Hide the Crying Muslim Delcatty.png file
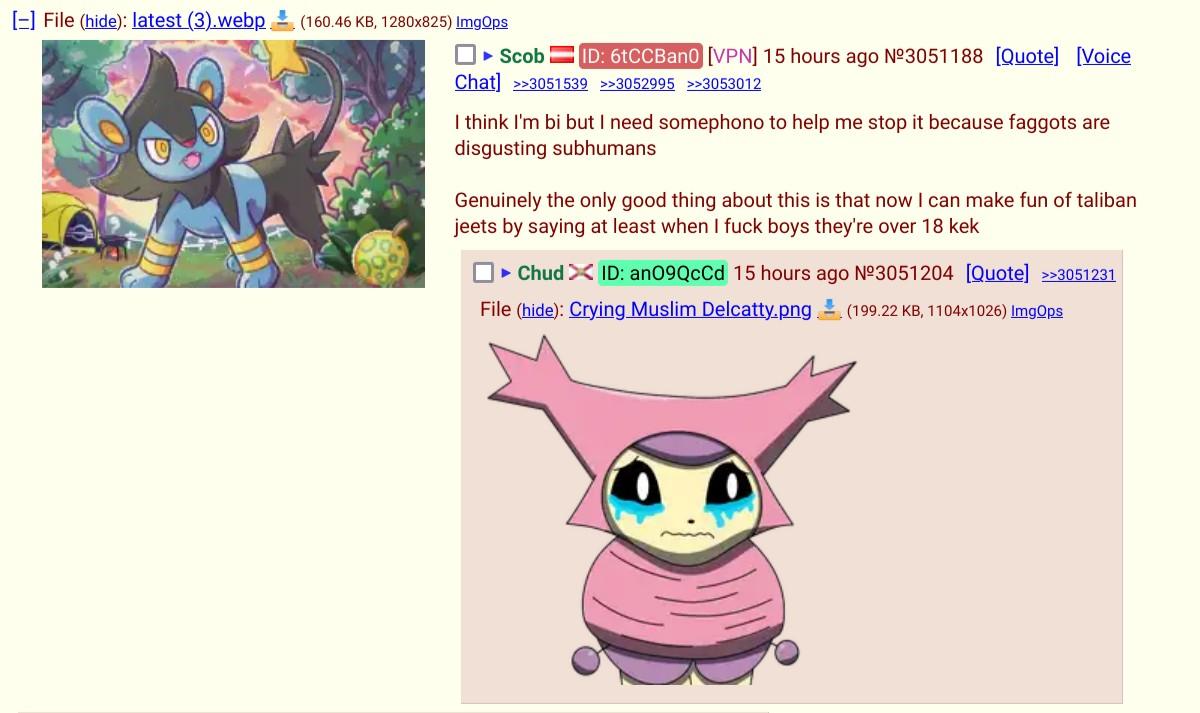1200x713 pixels. pyautogui.click(x=538, y=311)
